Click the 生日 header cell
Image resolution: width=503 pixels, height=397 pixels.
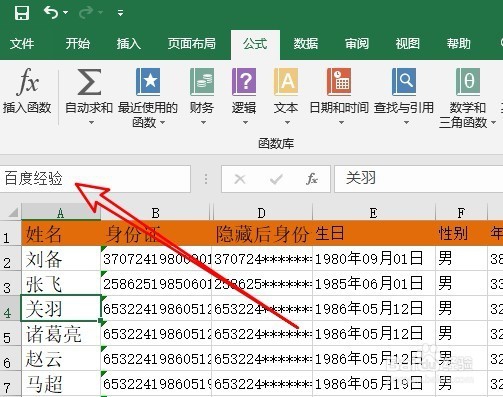[x=374, y=233]
